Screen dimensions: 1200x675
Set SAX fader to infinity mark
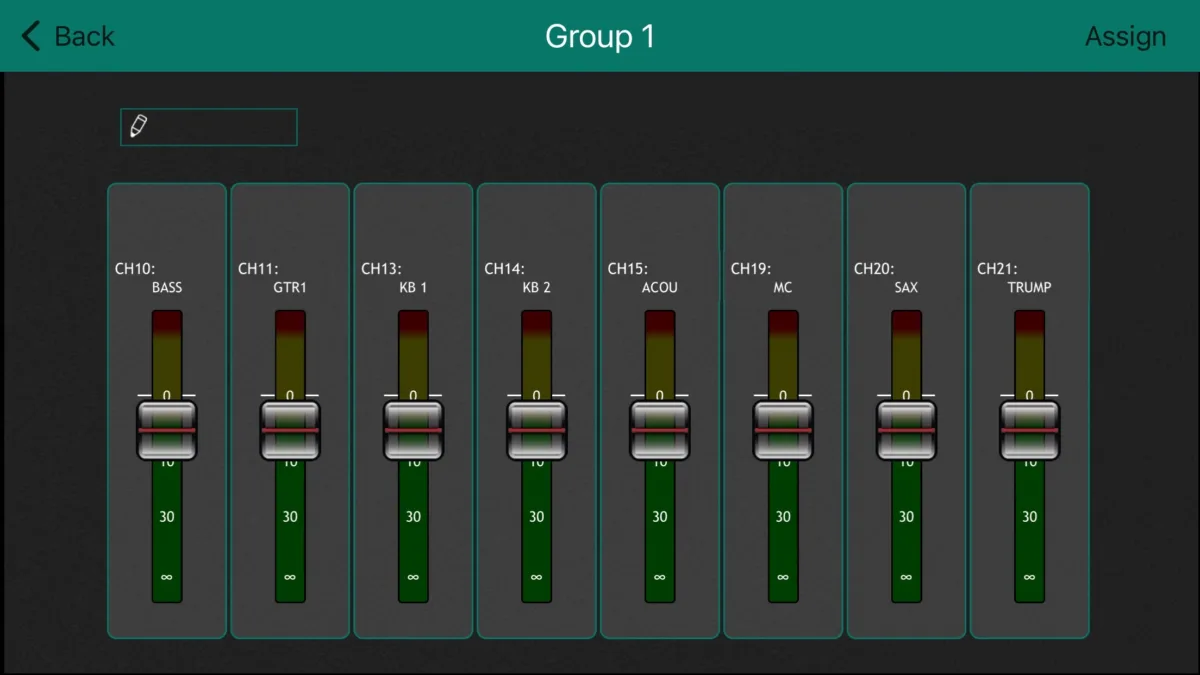pyautogui.click(x=906, y=577)
